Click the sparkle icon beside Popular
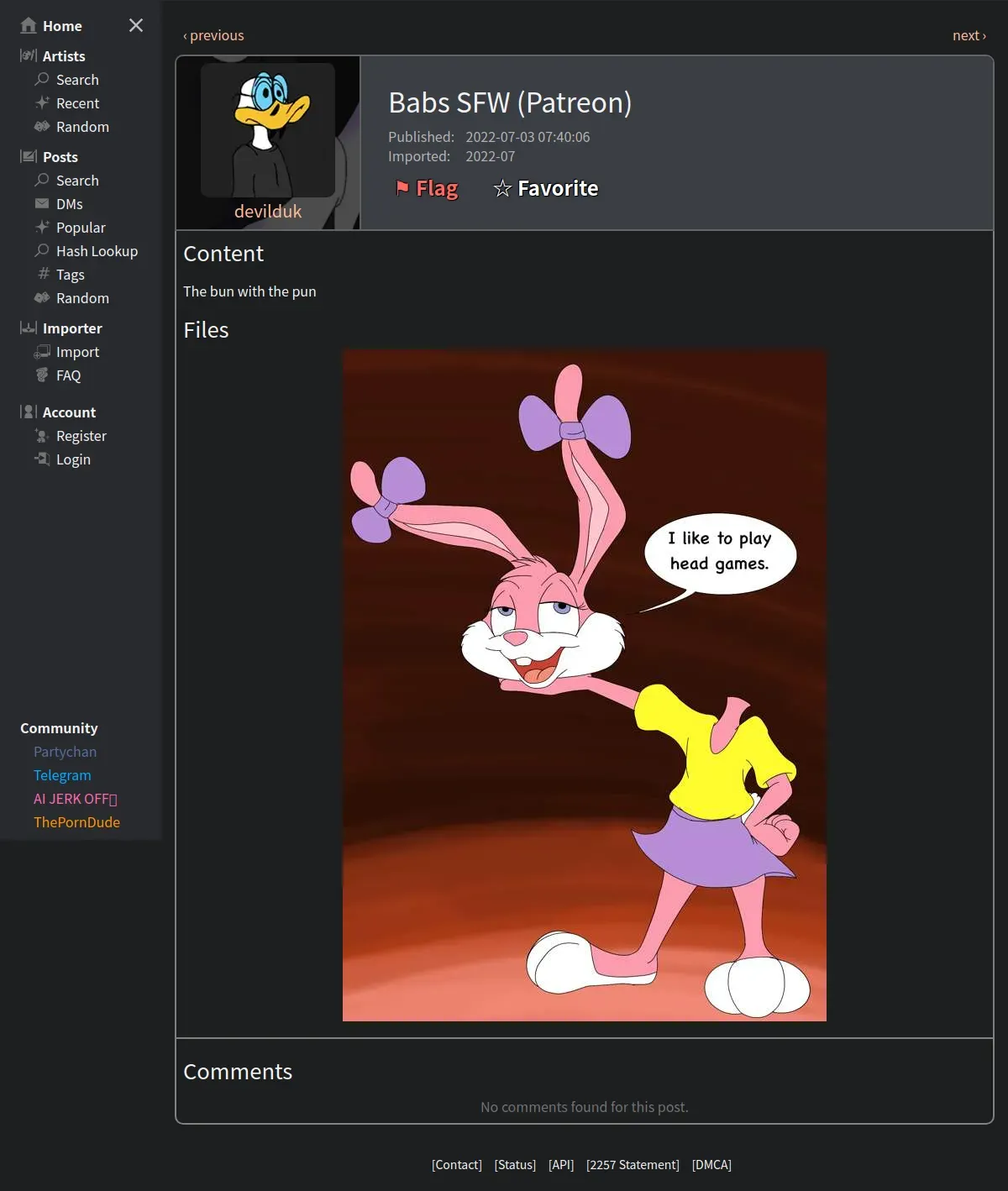 42,227
